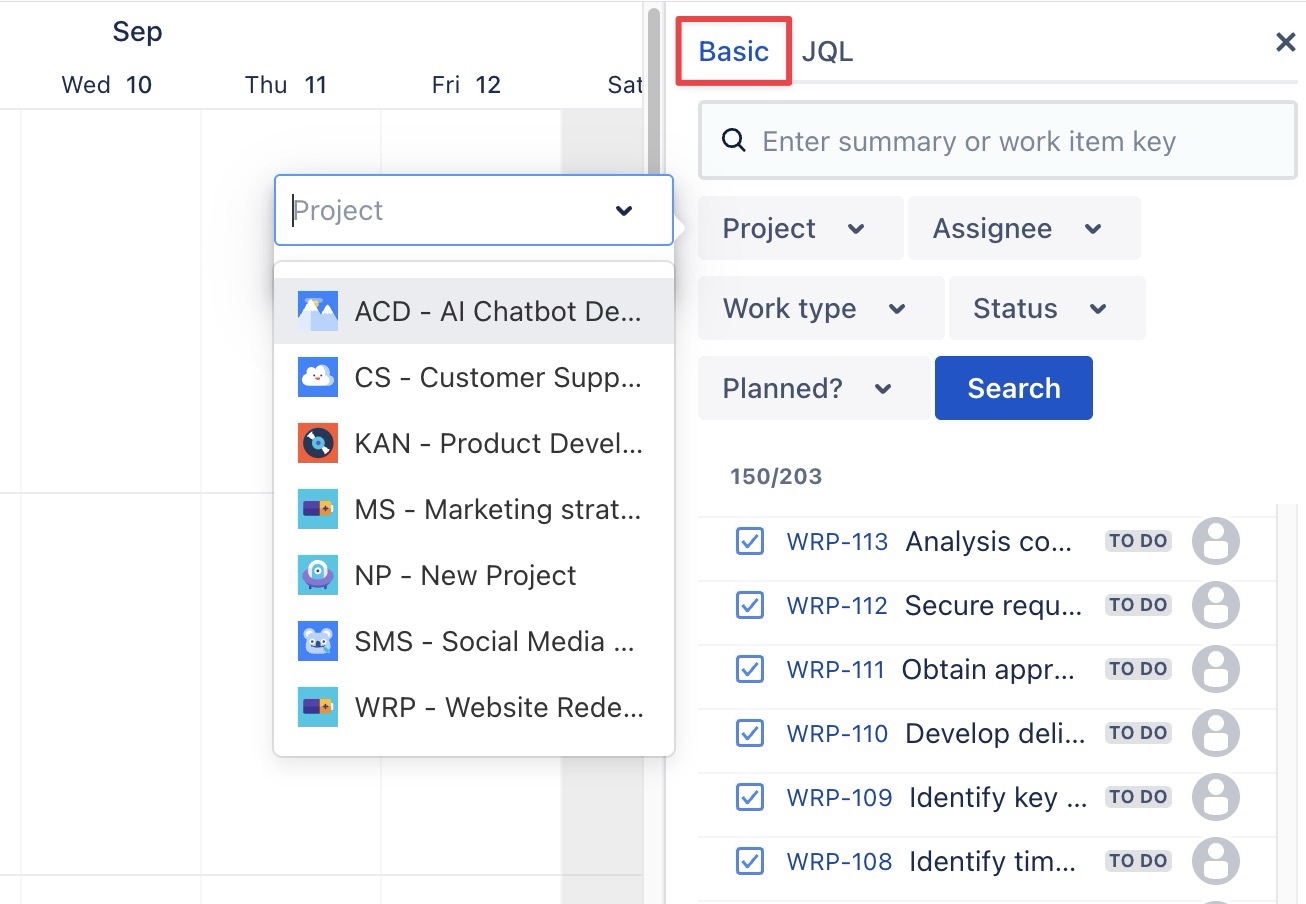Uncheck the WRP-113 work item checkbox

[749, 542]
